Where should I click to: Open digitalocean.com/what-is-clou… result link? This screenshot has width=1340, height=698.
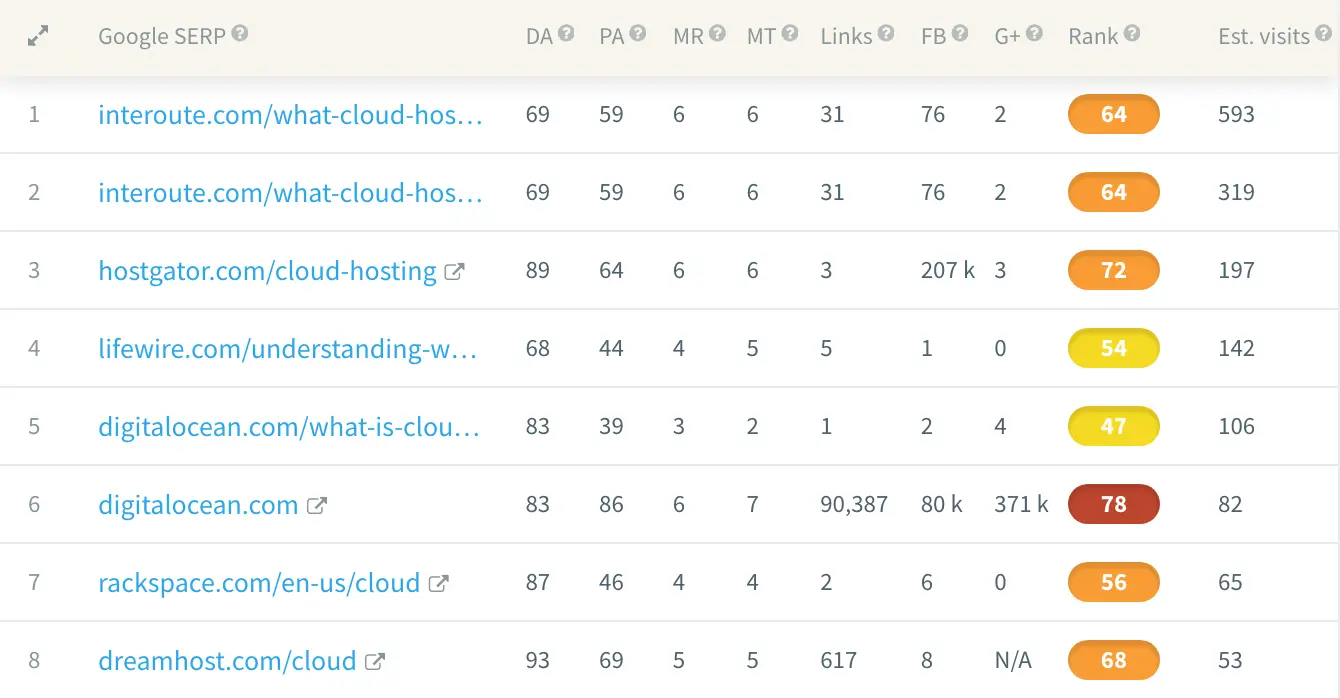click(x=290, y=426)
